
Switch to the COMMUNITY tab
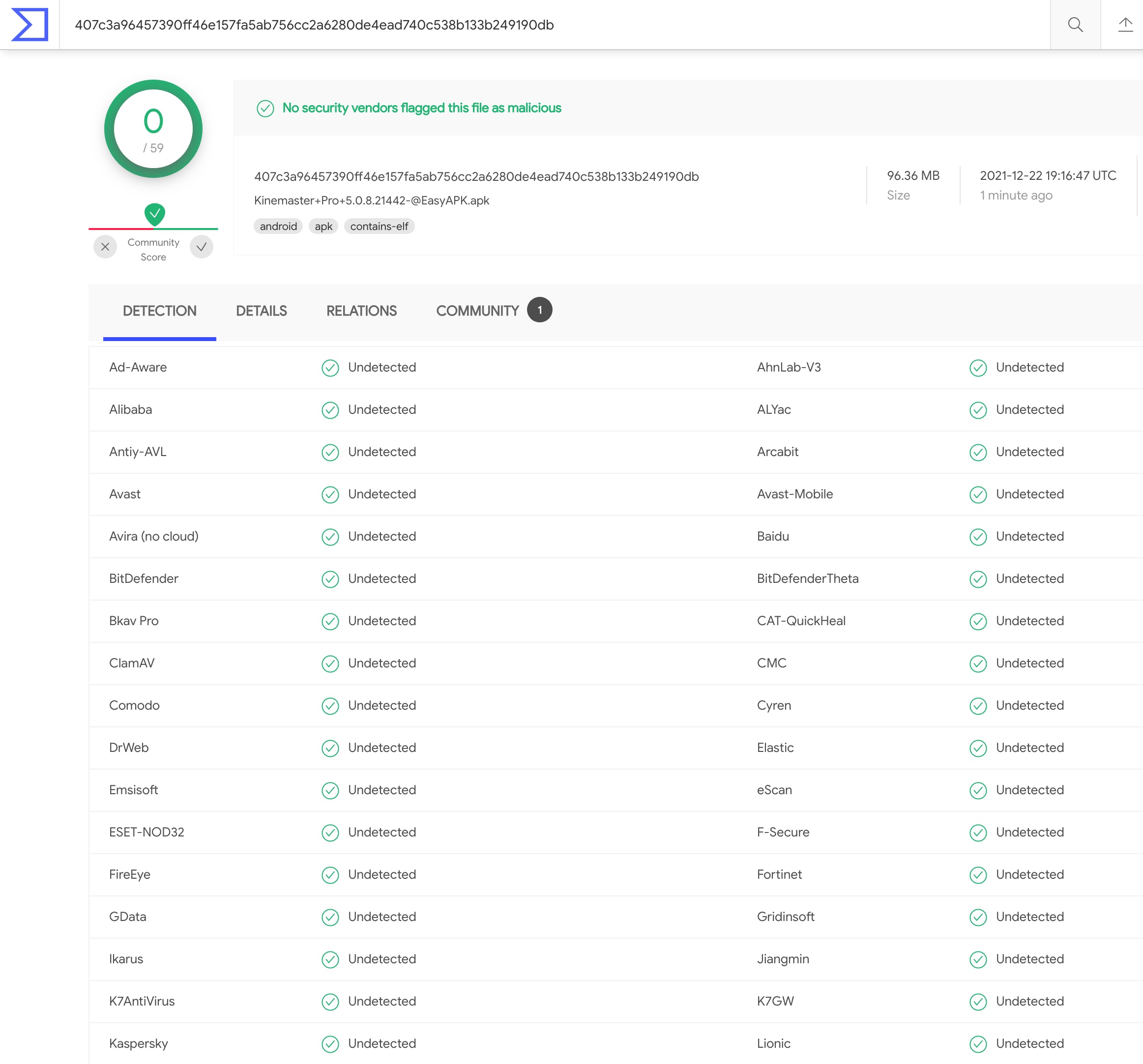click(490, 311)
